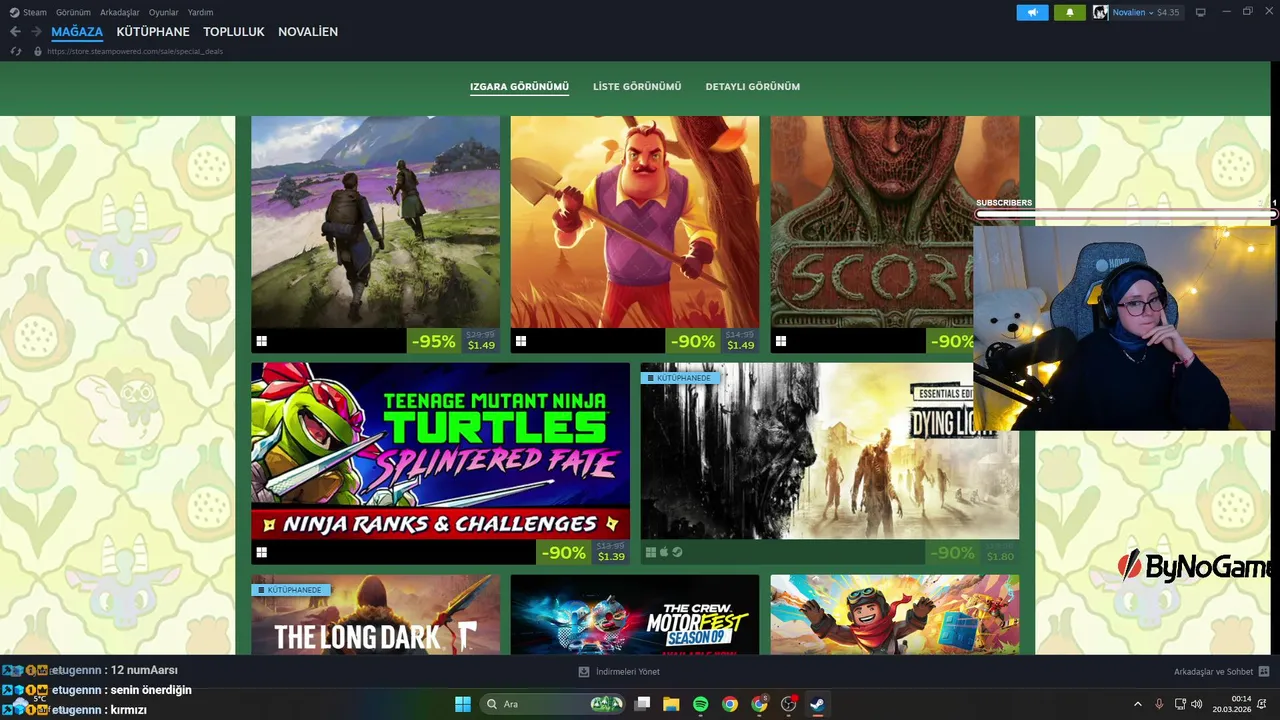Screen dimensions: 1280x720
Task: Click the $4.35 wallet balance
Action: [x=1168, y=12]
